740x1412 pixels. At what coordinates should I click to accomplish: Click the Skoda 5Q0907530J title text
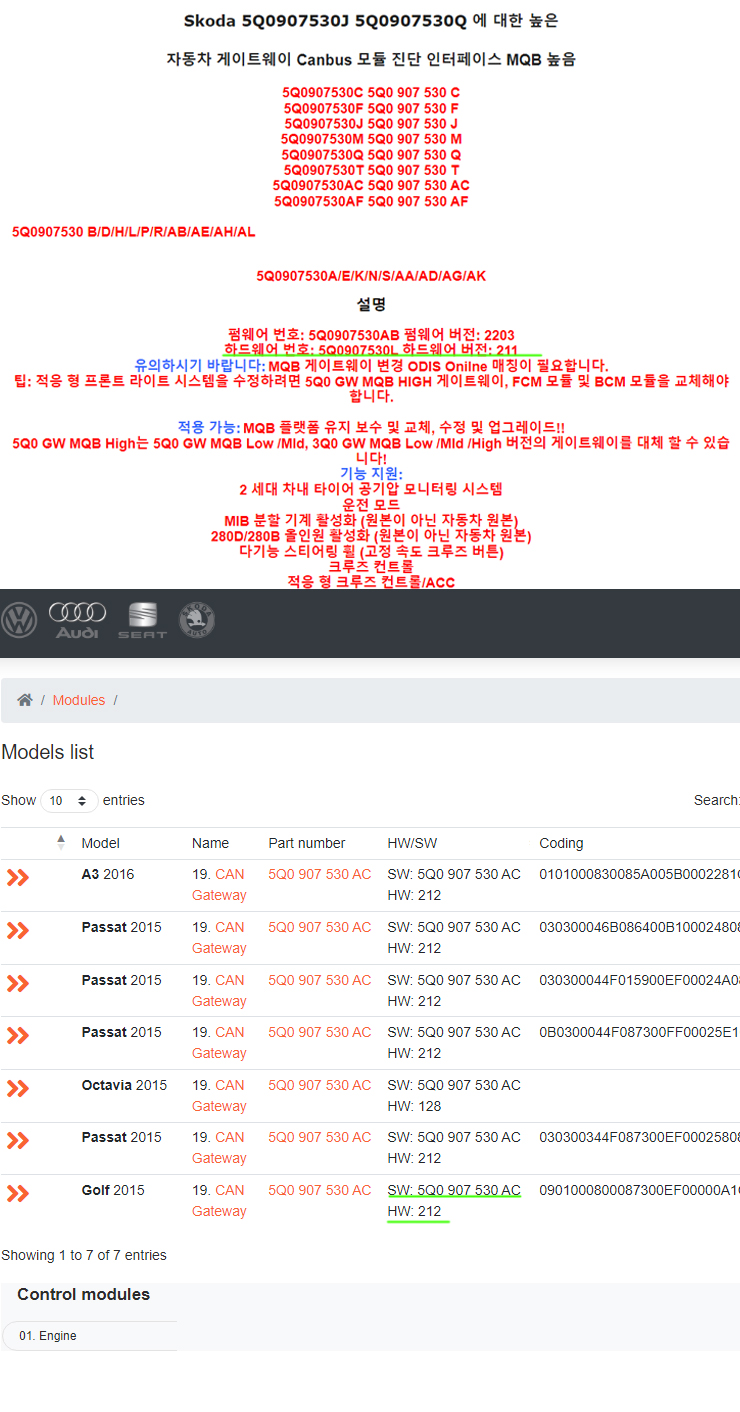(x=371, y=20)
